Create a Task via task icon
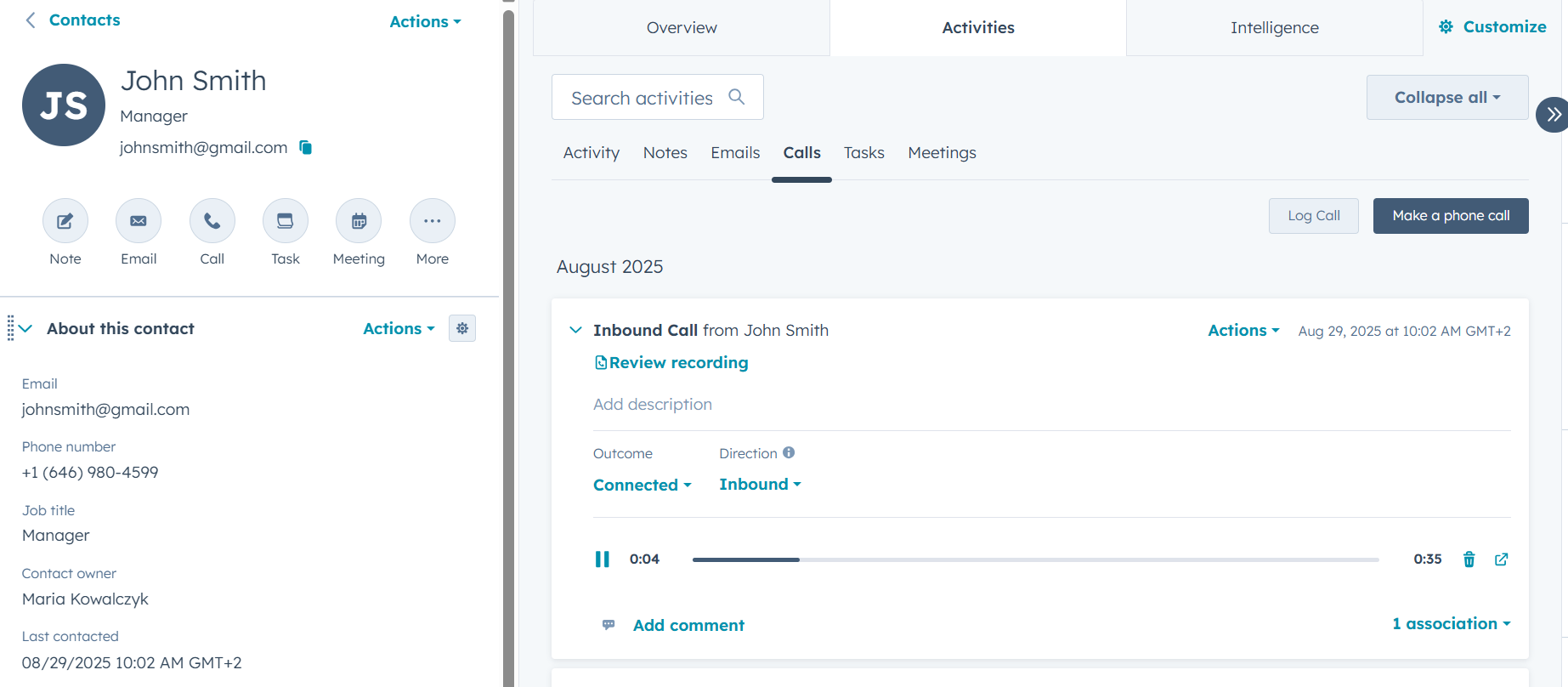Image resolution: width=1568 pixels, height=687 pixels. click(286, 221)
